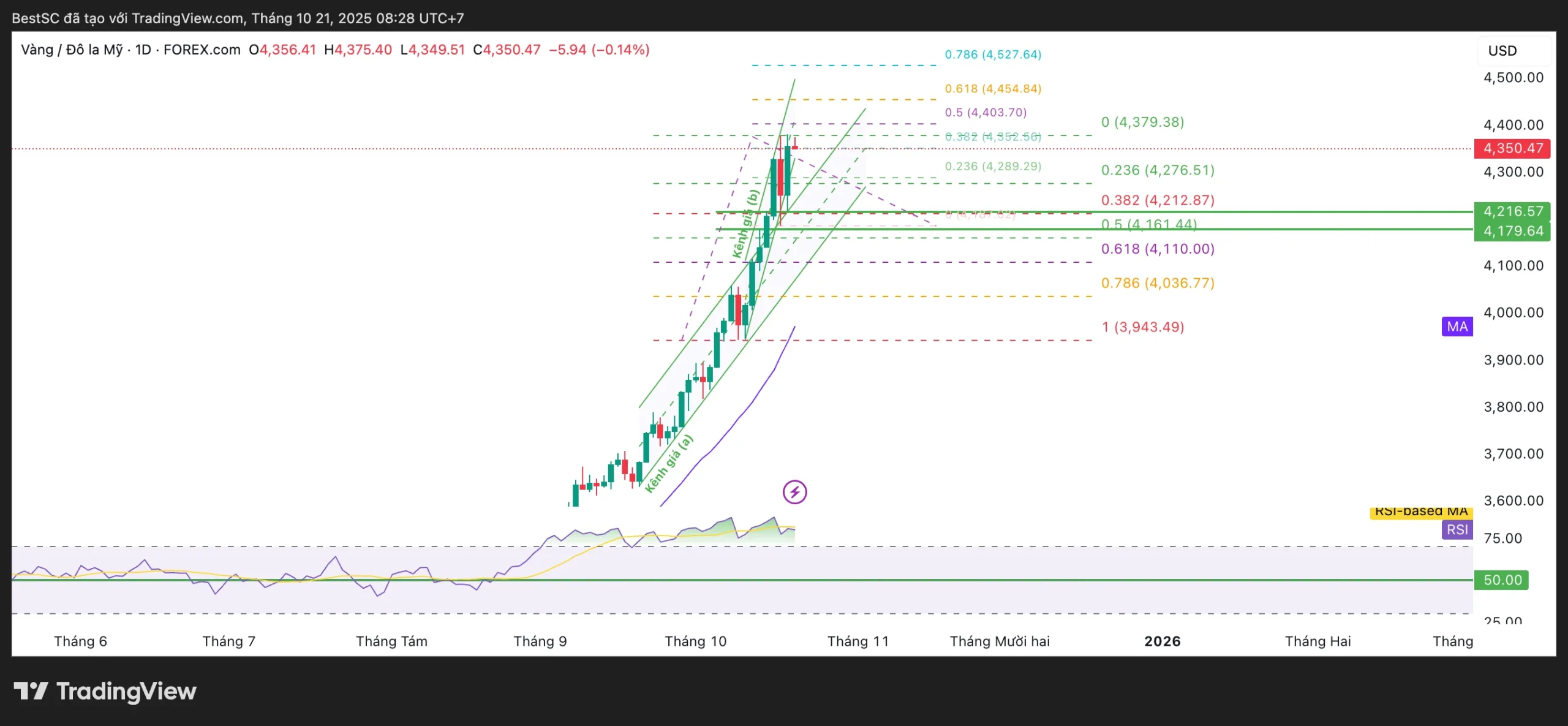Image resolution: width=1568 pixels, height=726 pixels.
Task: Click the Vàng / Đô la Mỹ symbol title
Action: point(72,50)
